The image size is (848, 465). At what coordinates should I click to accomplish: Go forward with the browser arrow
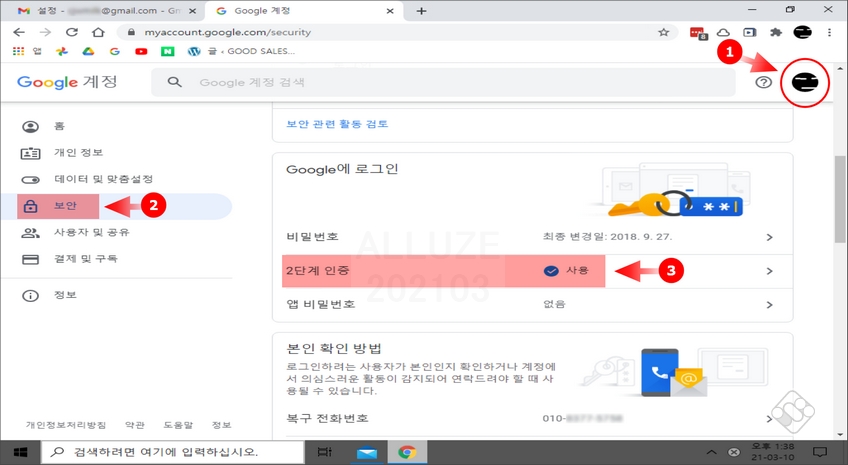pos(45,32)
